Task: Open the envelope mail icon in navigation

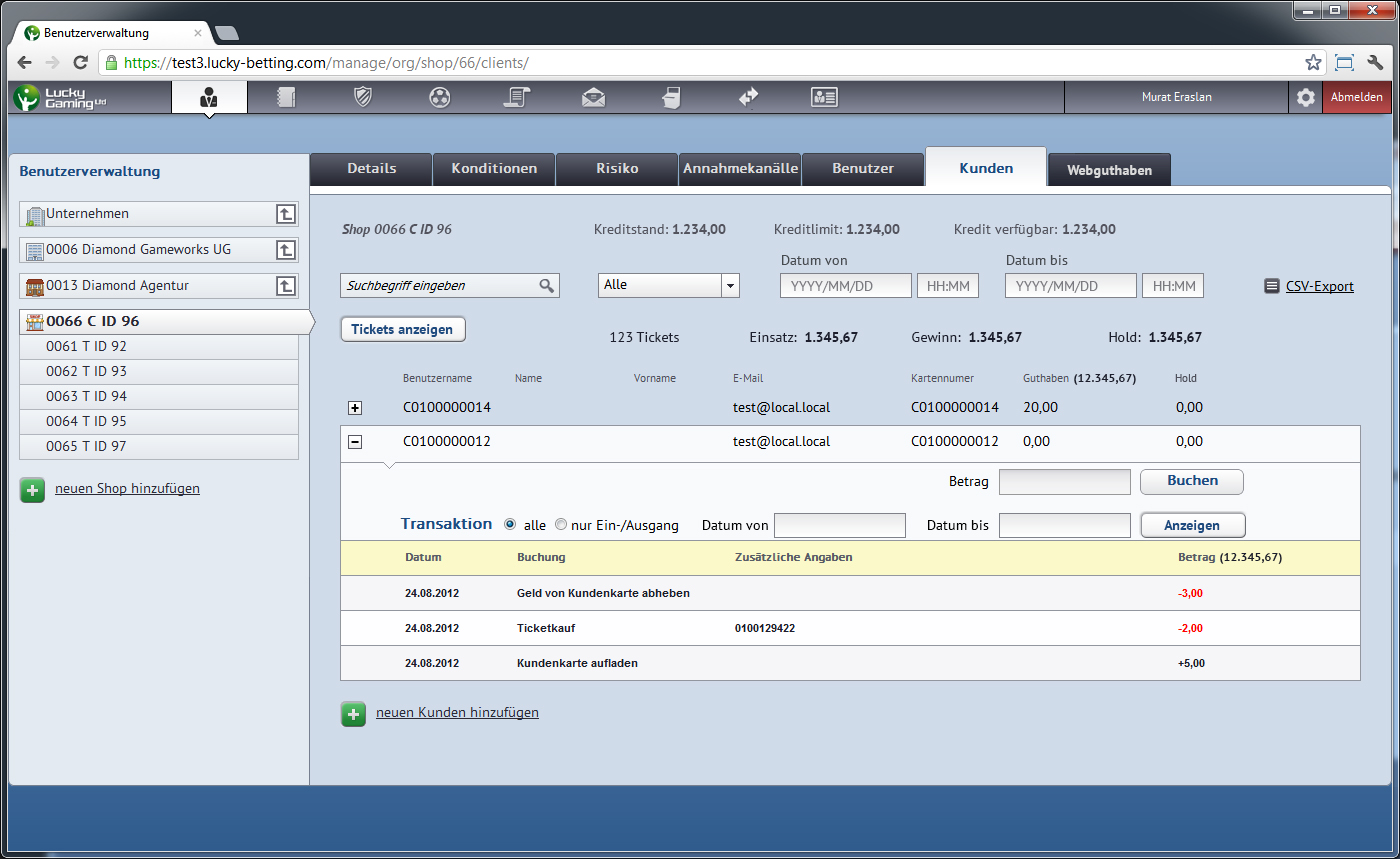Action: coord(594,97)
